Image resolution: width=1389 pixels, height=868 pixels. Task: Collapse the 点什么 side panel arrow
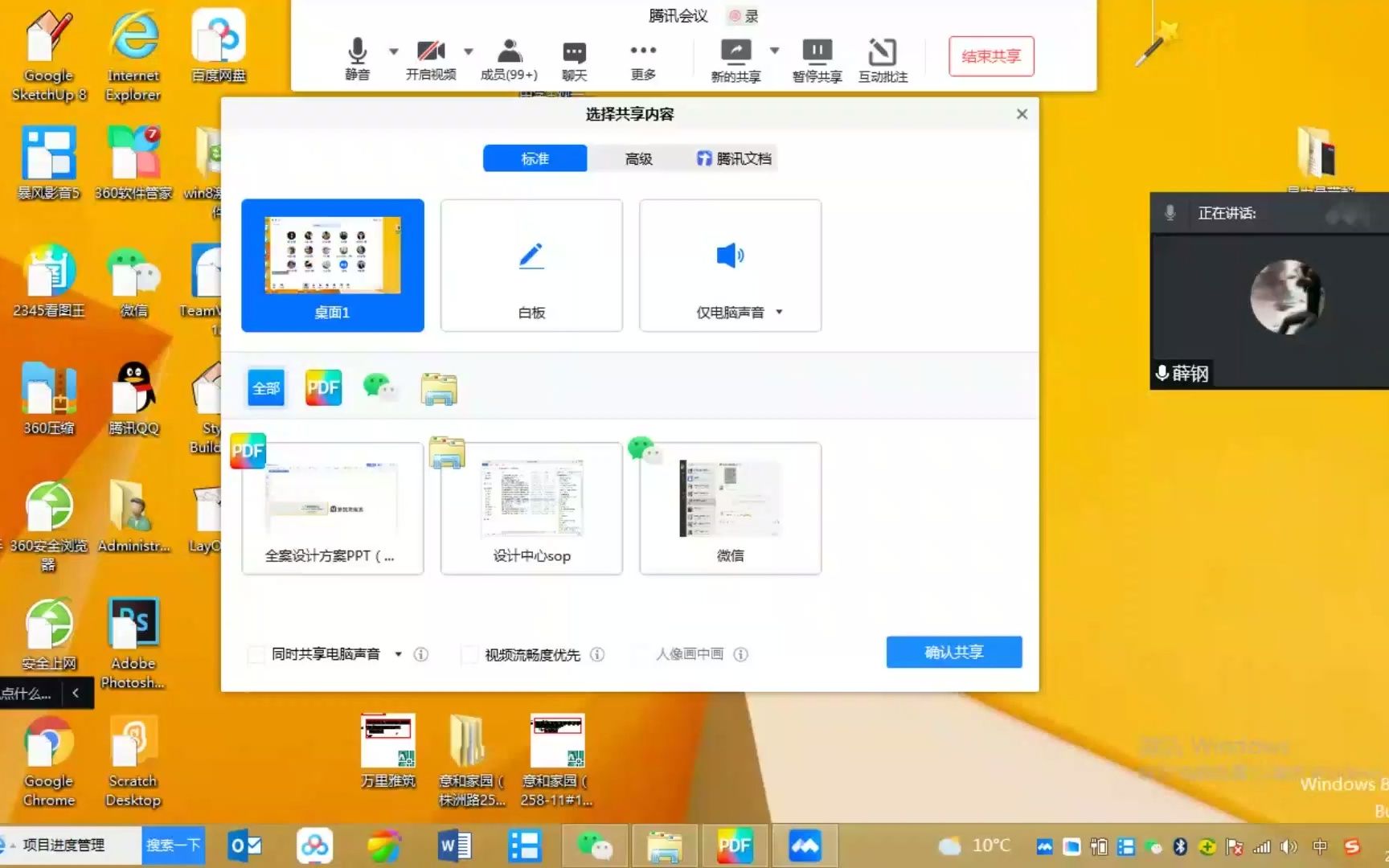(76, 693)
